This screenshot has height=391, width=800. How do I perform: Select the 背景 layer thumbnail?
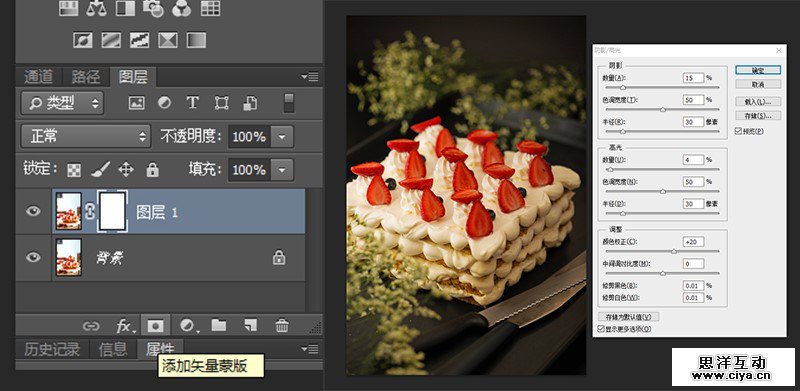coord(69,257)
